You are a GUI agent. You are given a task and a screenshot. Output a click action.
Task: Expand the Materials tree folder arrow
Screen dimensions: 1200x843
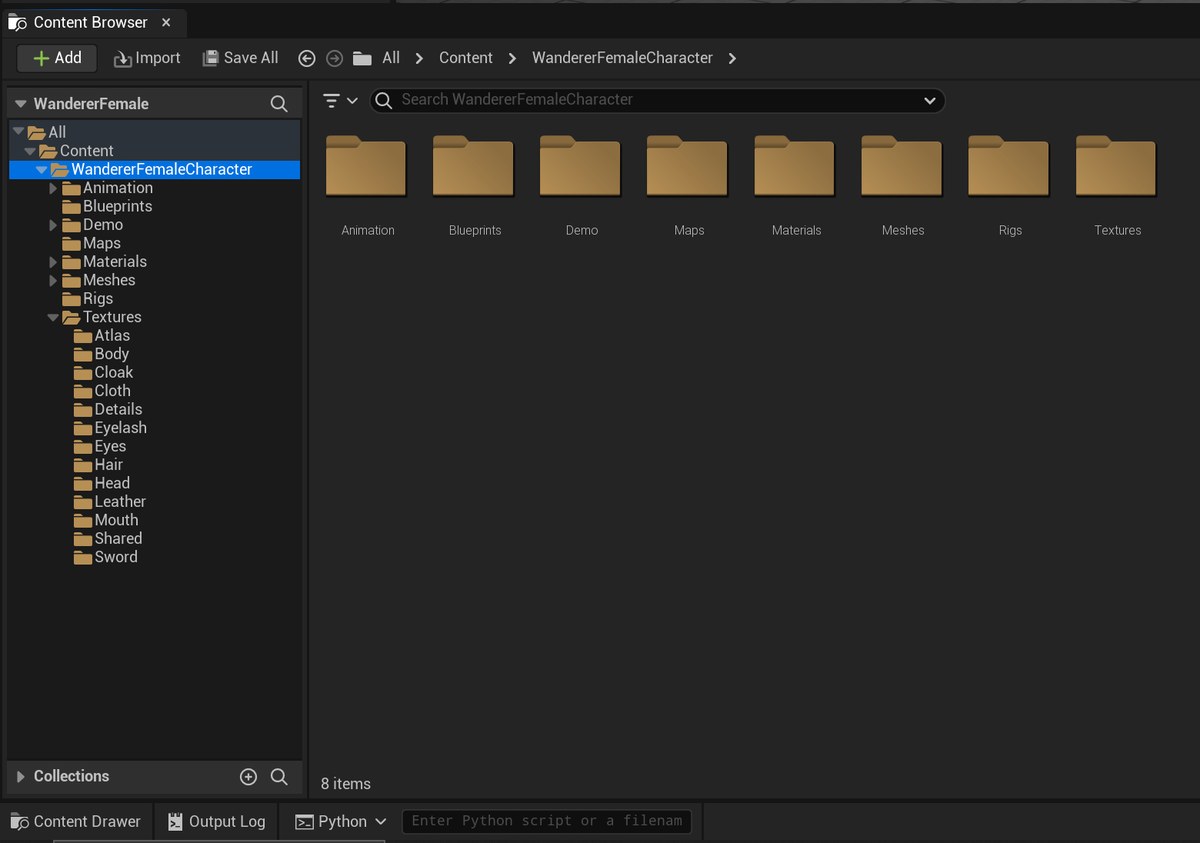point(53,262)
